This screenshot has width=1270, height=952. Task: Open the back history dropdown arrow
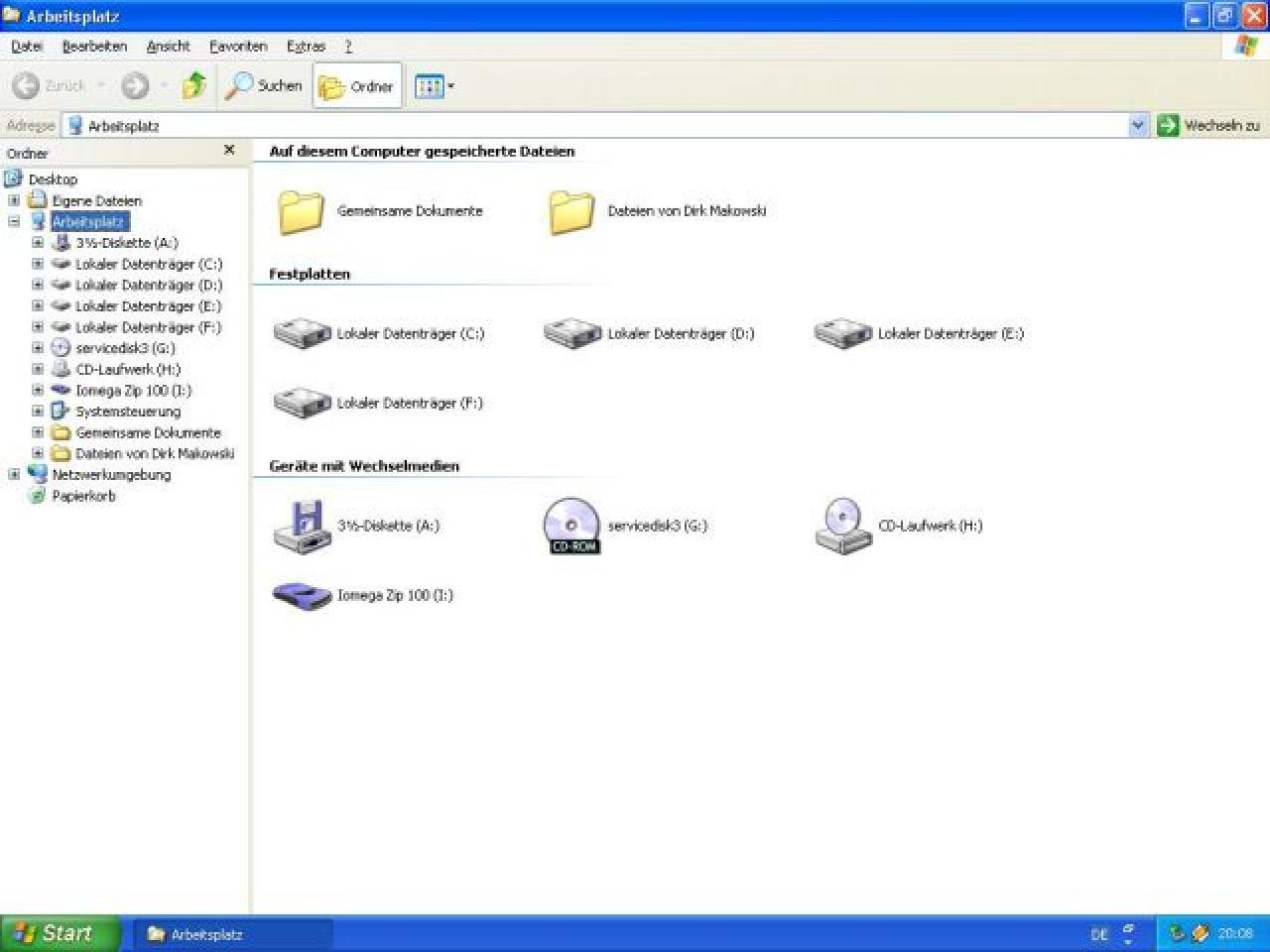(100, 86)
